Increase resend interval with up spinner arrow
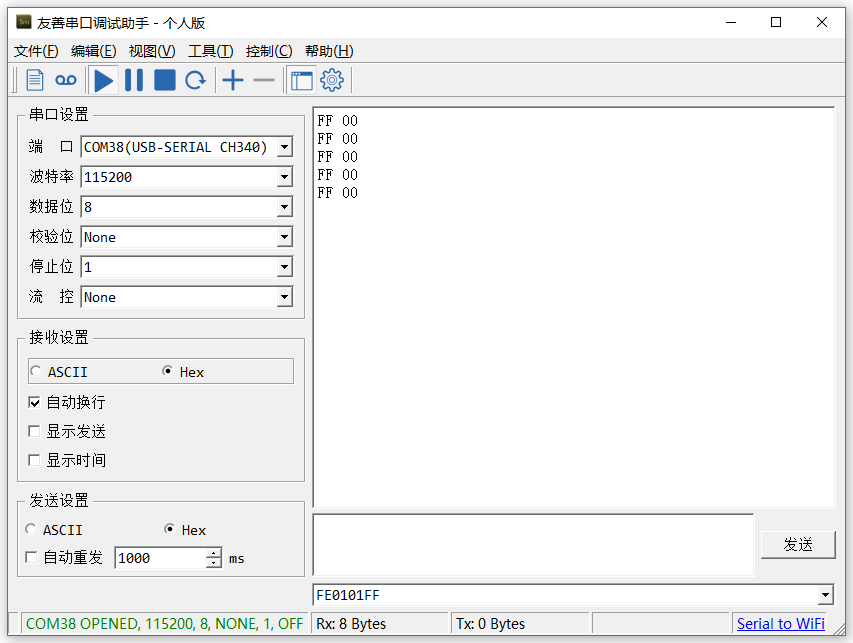This screenshot has width=853, height=643. point(214,553)
